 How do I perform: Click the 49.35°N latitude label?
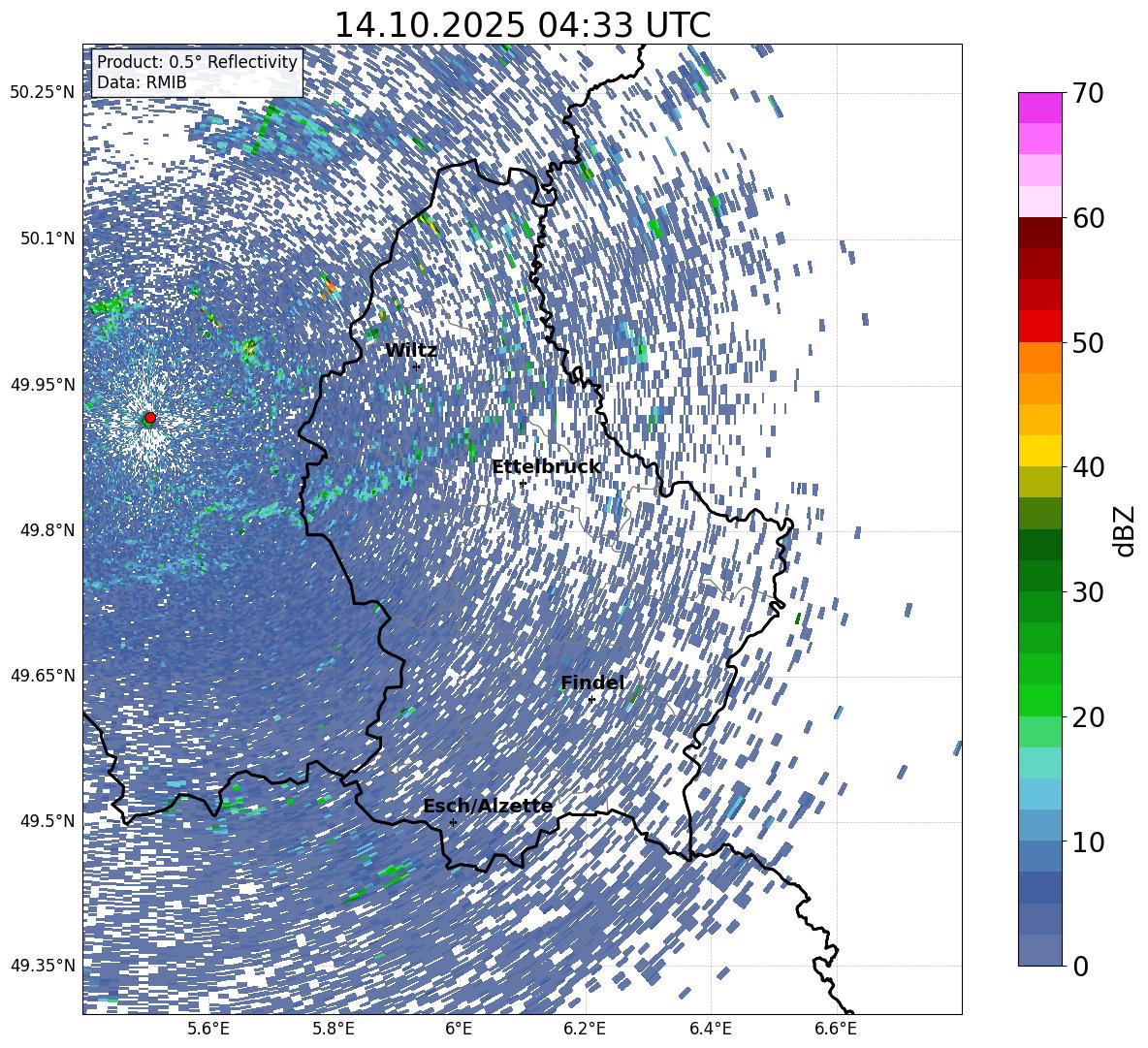click(43, 966)
